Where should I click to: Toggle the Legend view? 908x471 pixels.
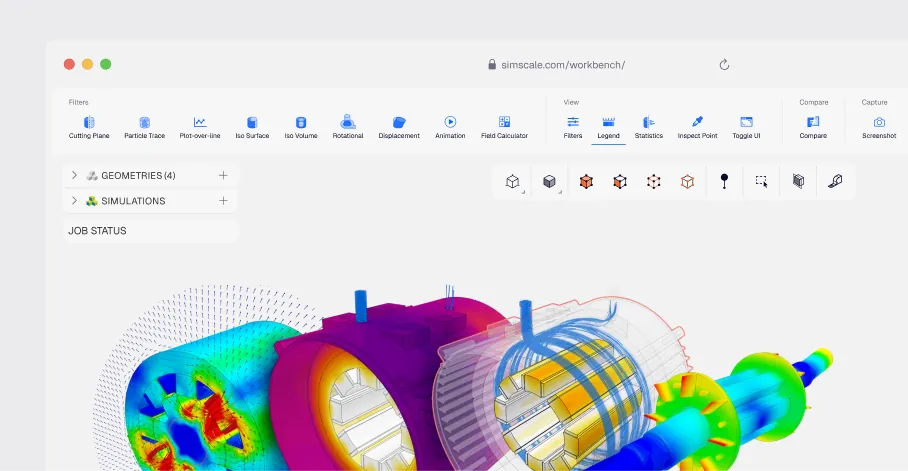pos(608,127)
